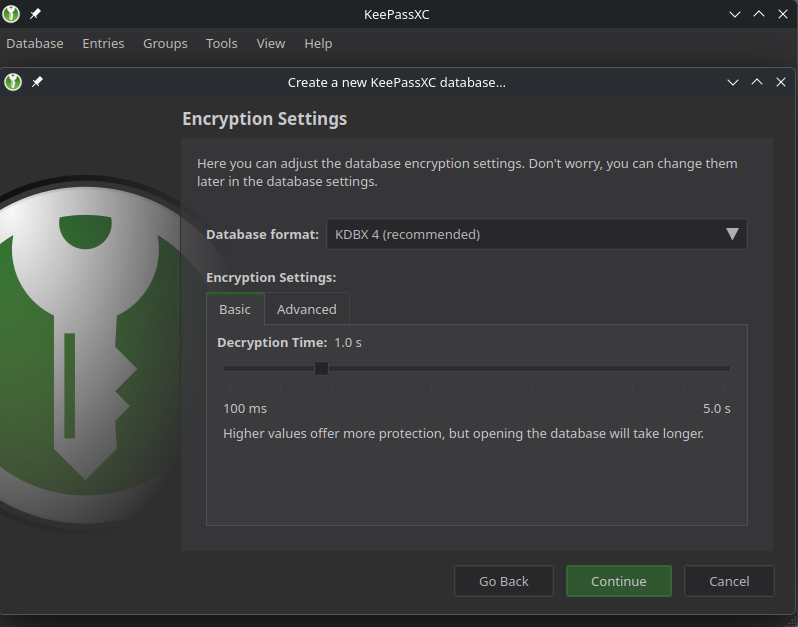This screenshot has width=798, height=627.
Task: Open the Tools menu
Action: pyautogui.click(x=221, y=44)
